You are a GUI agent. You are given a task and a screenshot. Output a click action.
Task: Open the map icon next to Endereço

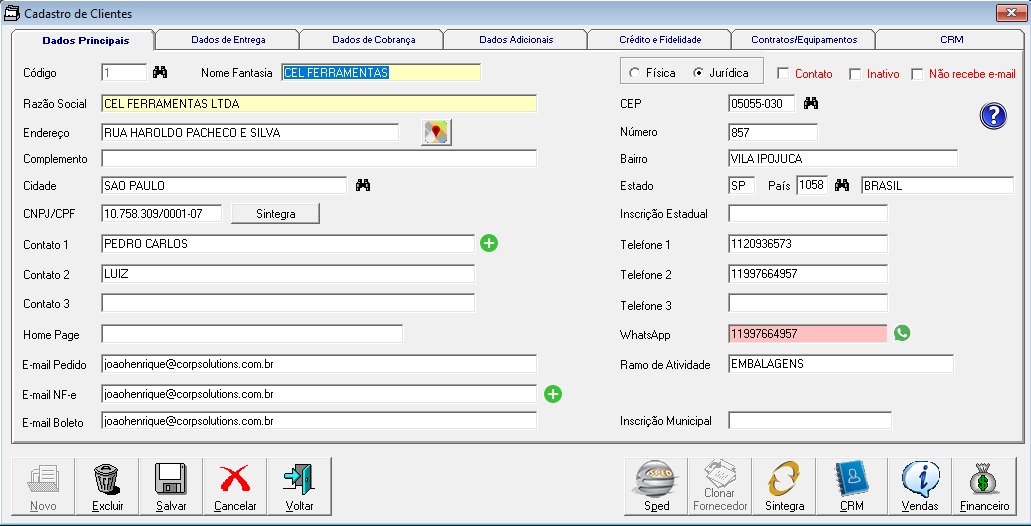(436, 133)
